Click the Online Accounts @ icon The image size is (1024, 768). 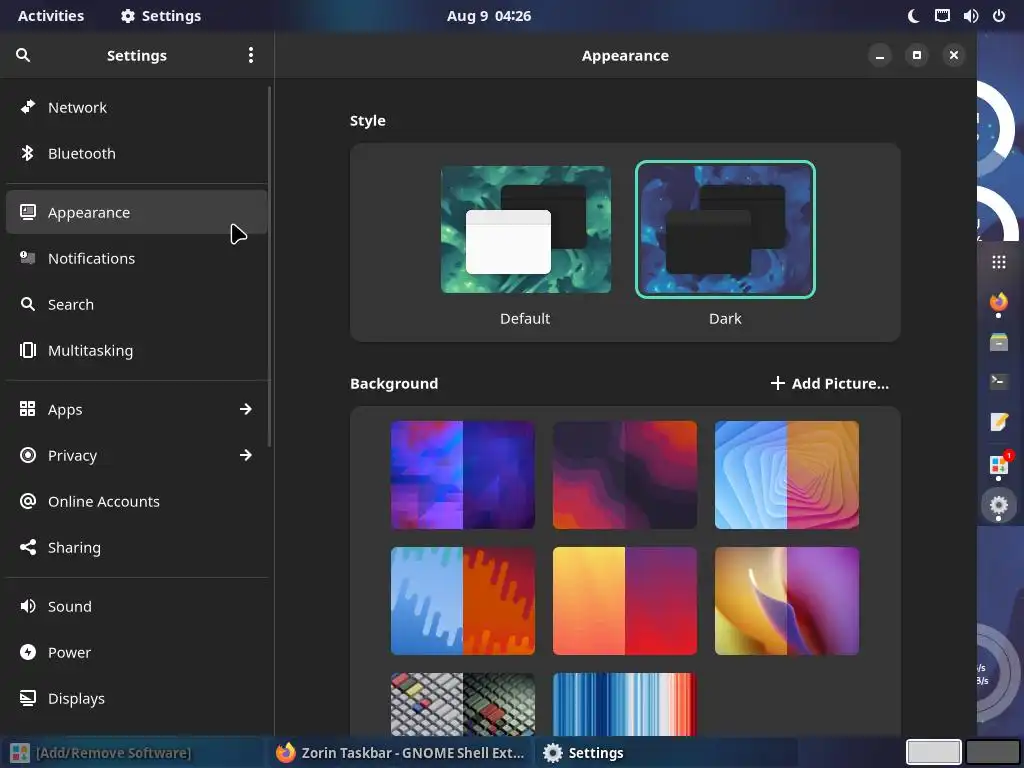click(27, 502)
